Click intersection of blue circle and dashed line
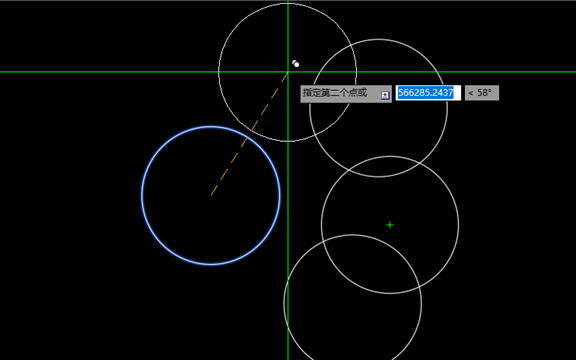The image size is (576, 360). click(247, 138)
